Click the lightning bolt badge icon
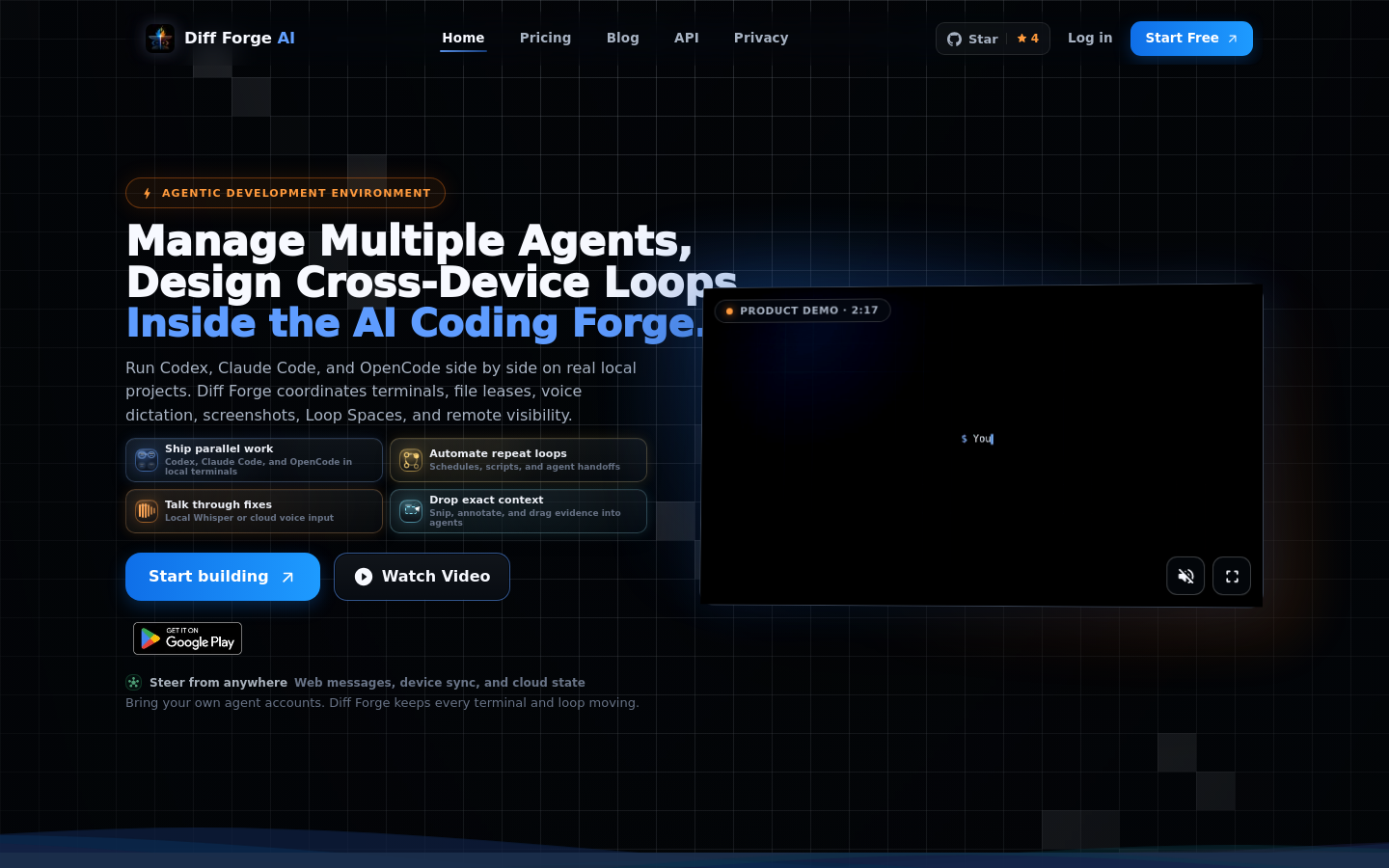The image size is (1389, 868). click(x=147, y=193)
